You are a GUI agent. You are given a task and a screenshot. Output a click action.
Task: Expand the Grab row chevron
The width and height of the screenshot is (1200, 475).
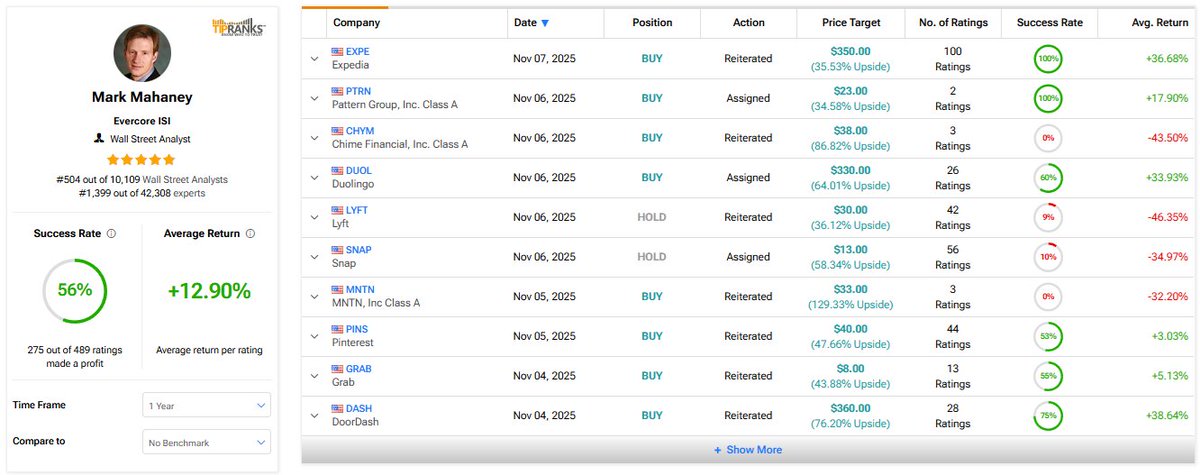click(314, 376)
